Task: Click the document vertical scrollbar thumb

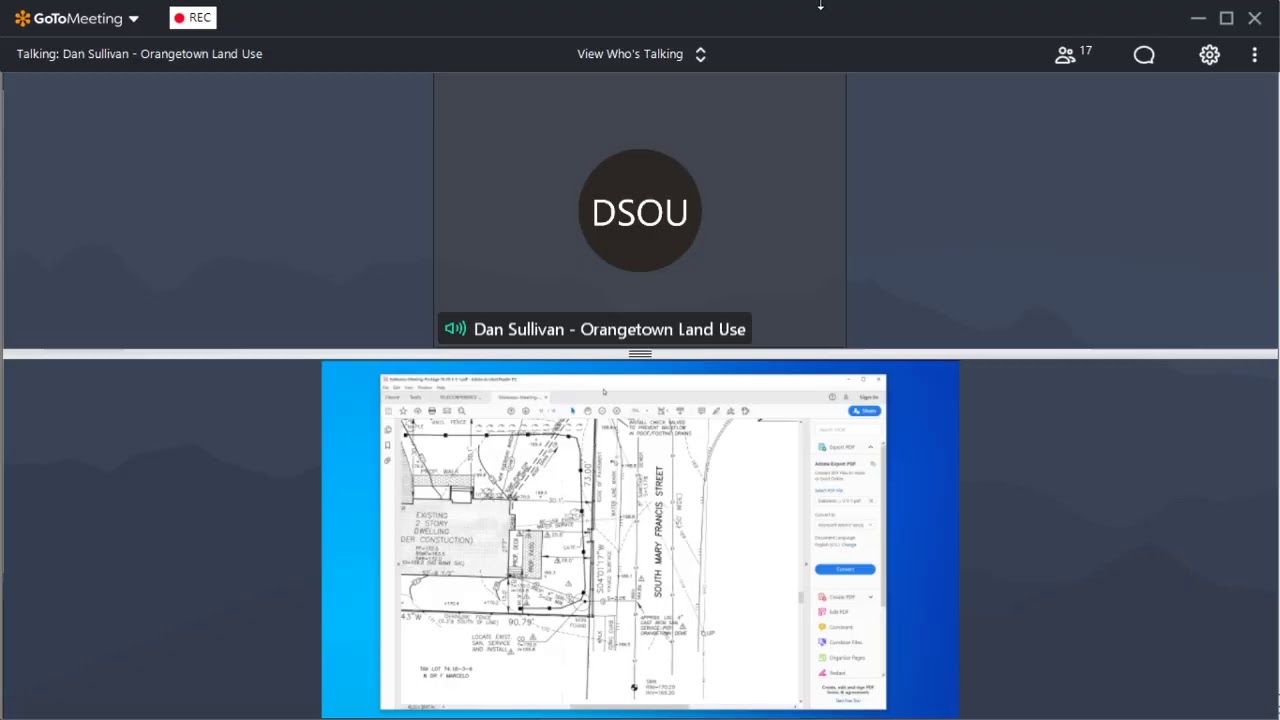Action: 800,597
